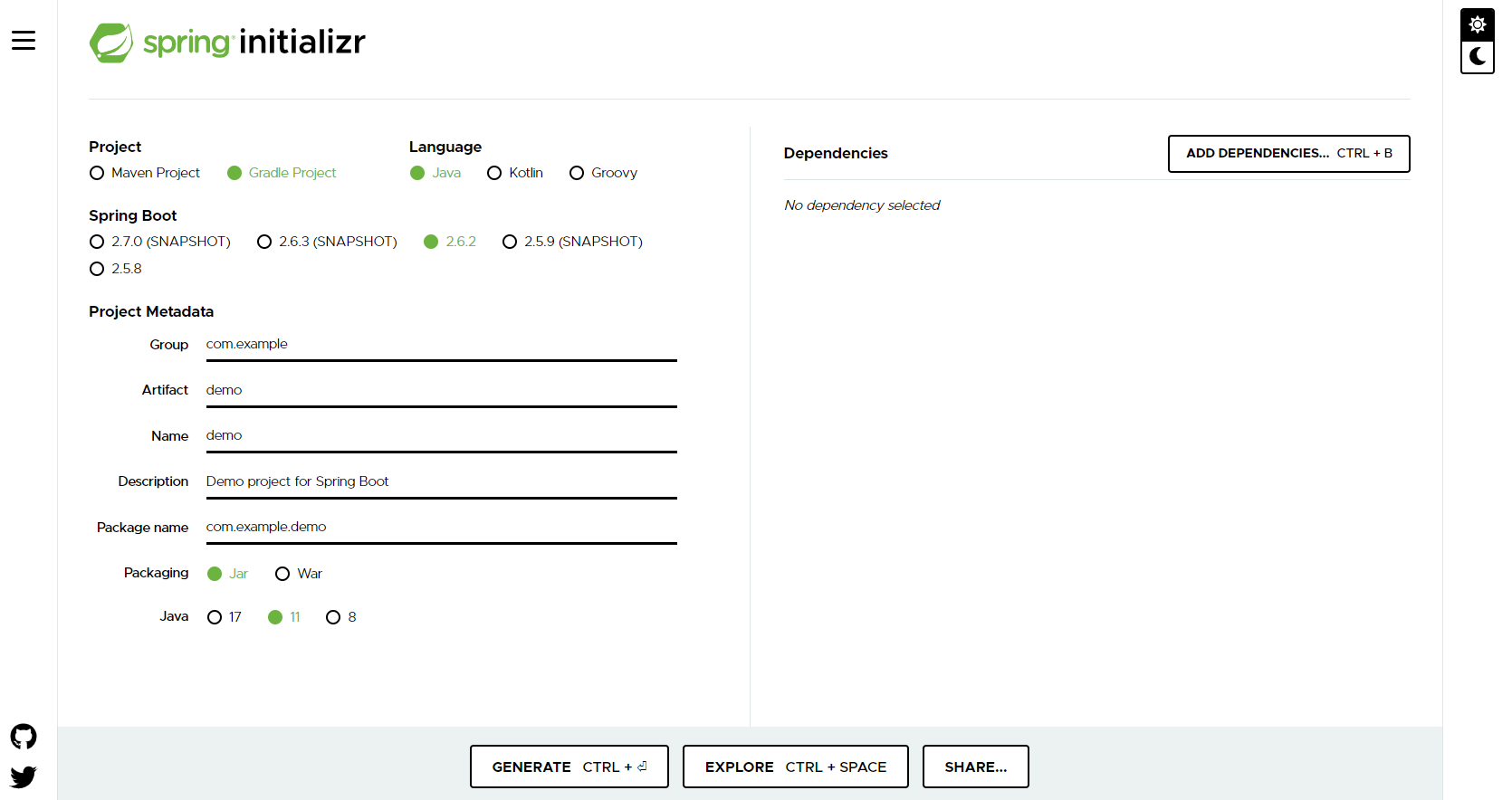Select Spring Boot 2.5.9 (SNAPSHOT)
The width and height of the screenshot is (1512, 800).
click(x=572, y=242)
